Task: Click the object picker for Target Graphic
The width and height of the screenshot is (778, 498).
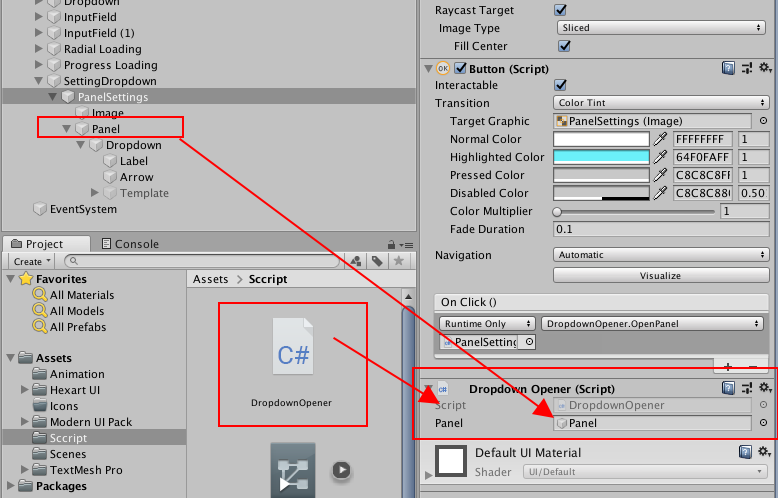Action: coord(763,121)
